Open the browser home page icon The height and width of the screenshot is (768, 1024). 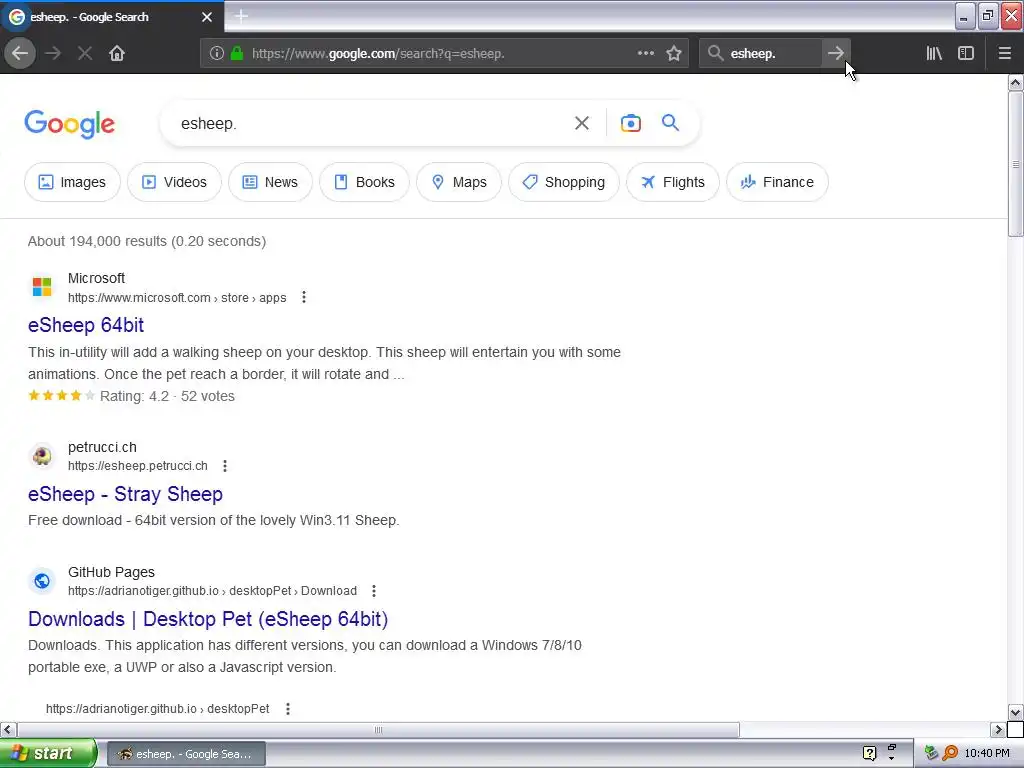pos(117,54)
